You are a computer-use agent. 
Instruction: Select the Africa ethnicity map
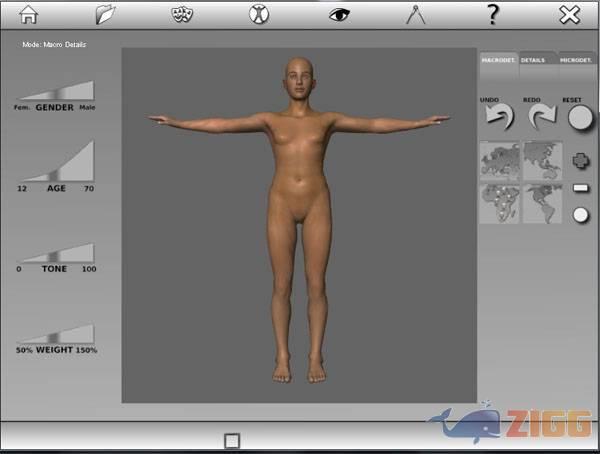point(499,202)
